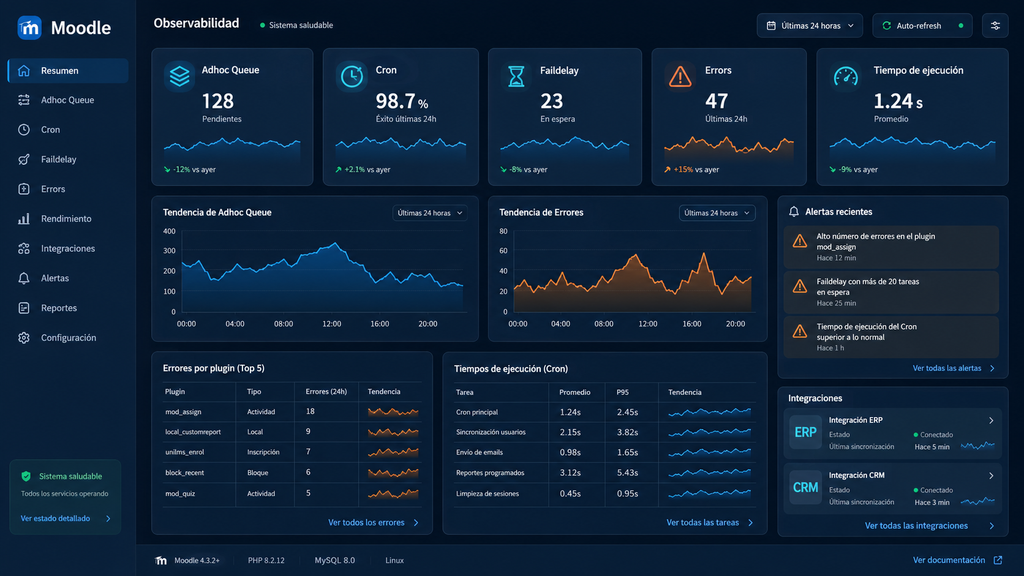Click Limpieza de sesiones task row
The image size is (1024, 576).
[605, 494]
